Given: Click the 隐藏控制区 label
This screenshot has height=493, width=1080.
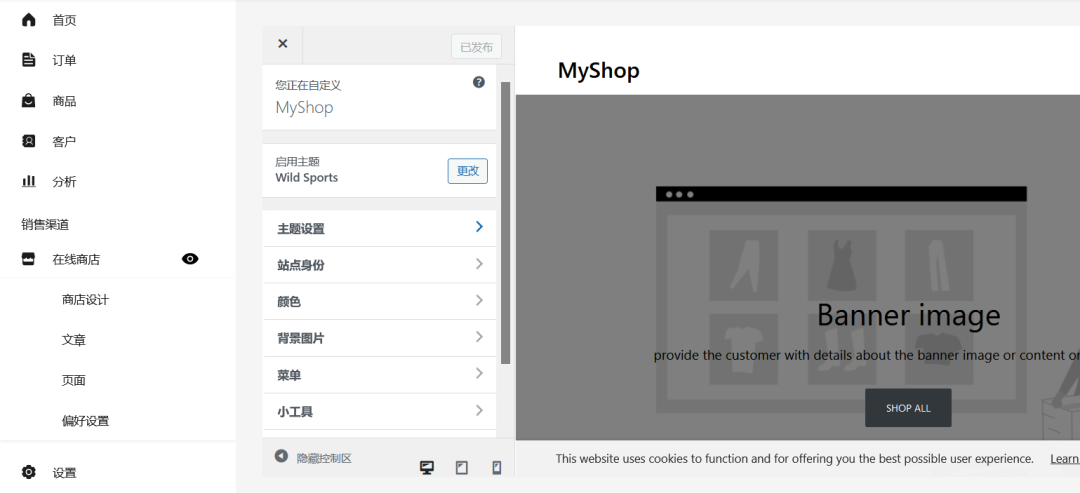Looking at the screenshot, I should 324,458.
